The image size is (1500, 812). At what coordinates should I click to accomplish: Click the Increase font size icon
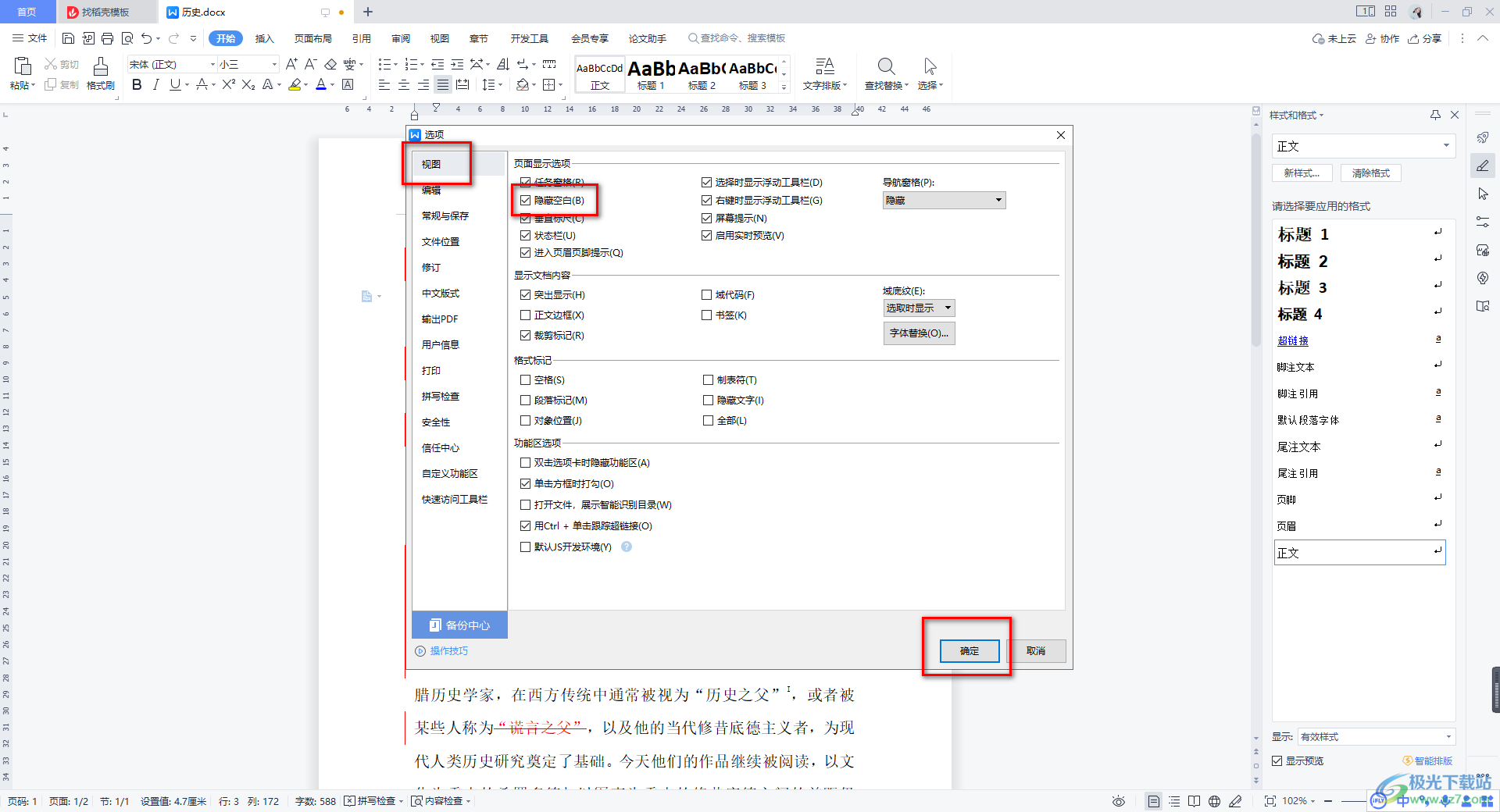click(291, 64)
